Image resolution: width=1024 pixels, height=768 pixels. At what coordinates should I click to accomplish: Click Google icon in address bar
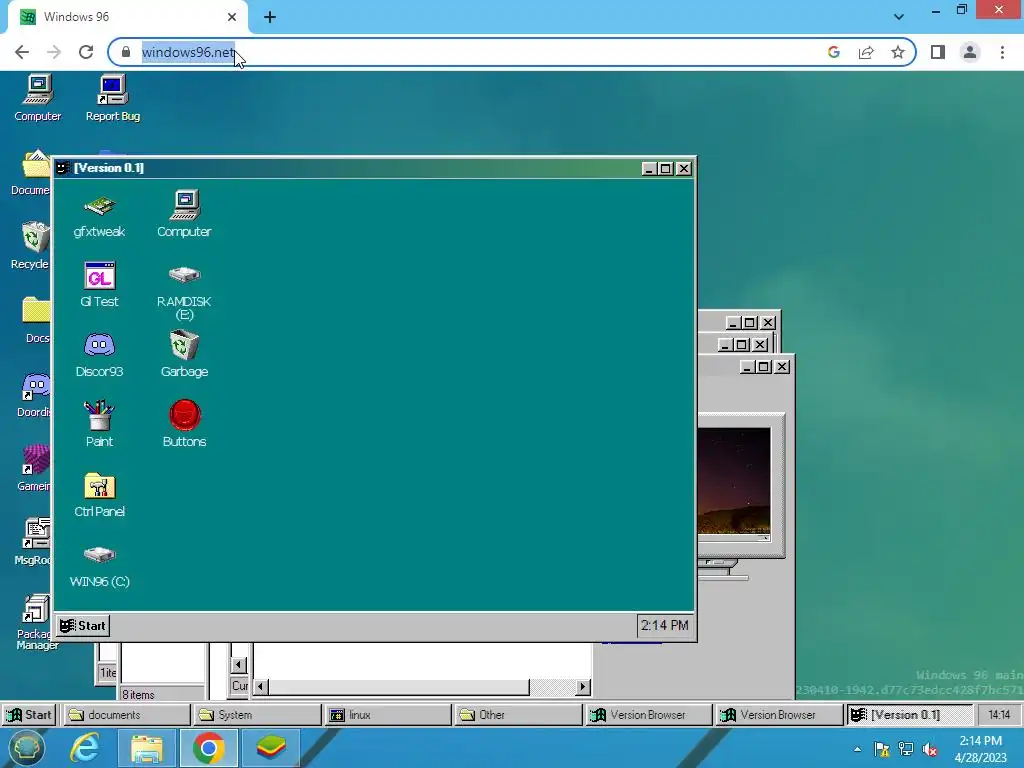tap(833, 52)
